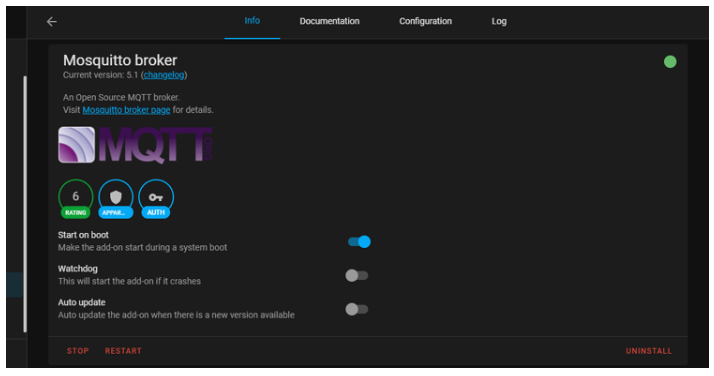Restart the Mosquitto broker add-on
Screen dimensions: 714x376
click(123, 351)
